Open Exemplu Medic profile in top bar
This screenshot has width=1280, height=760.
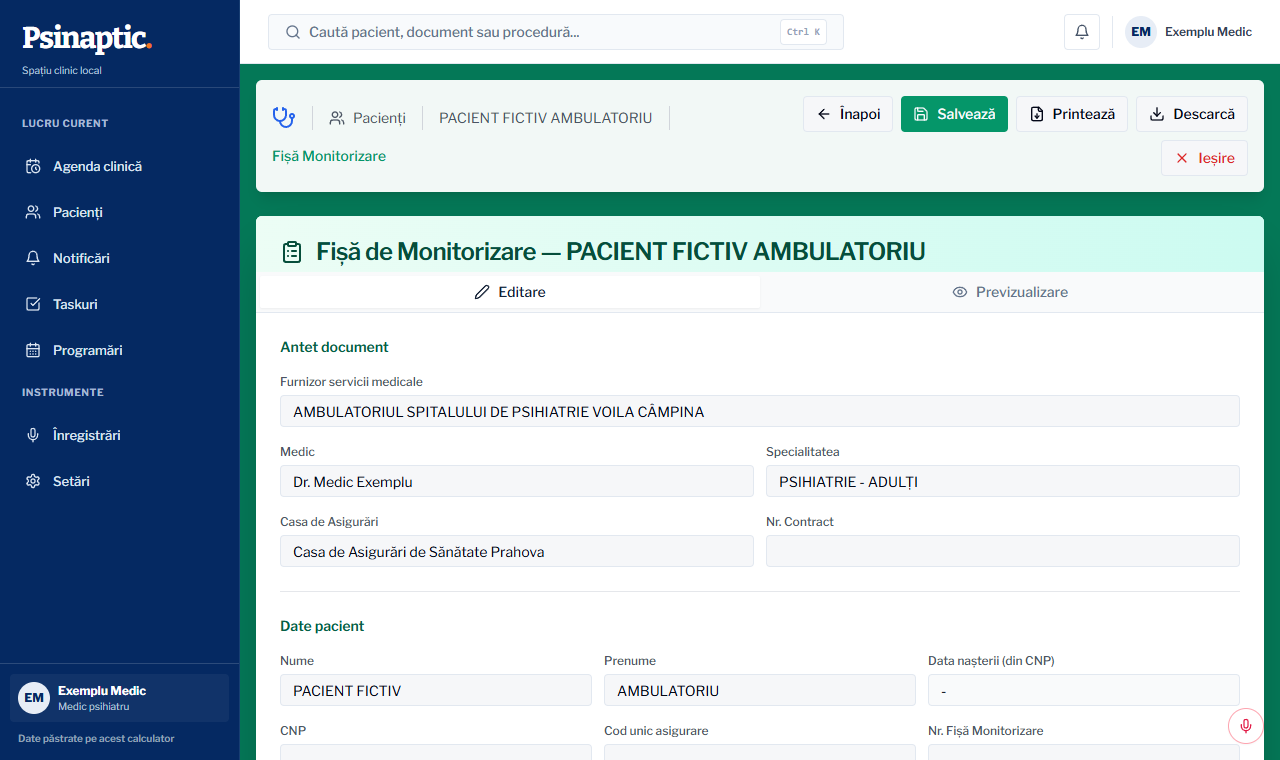[x=1190, y=32]
